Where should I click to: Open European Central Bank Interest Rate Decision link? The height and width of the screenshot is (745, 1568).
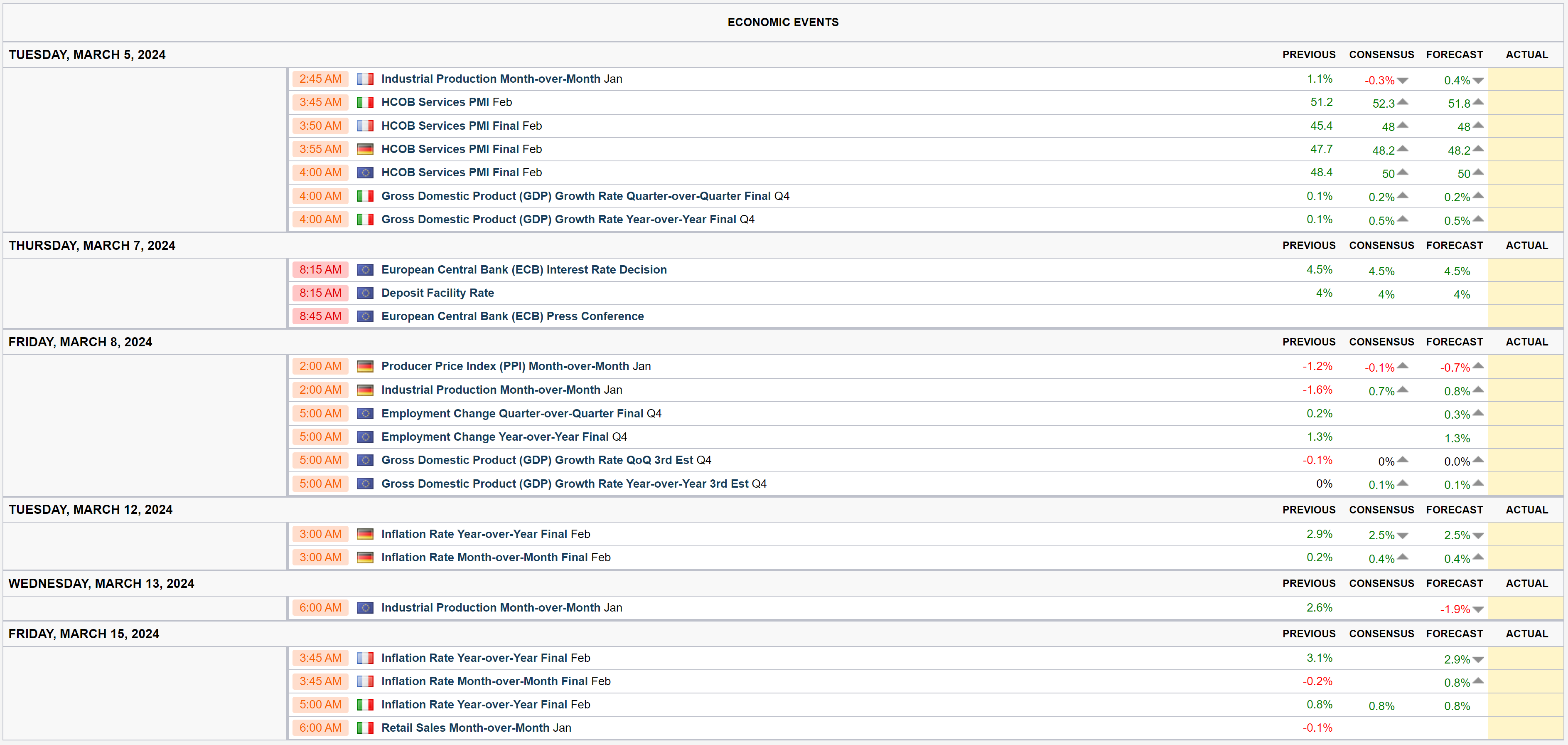coord(523,270)
